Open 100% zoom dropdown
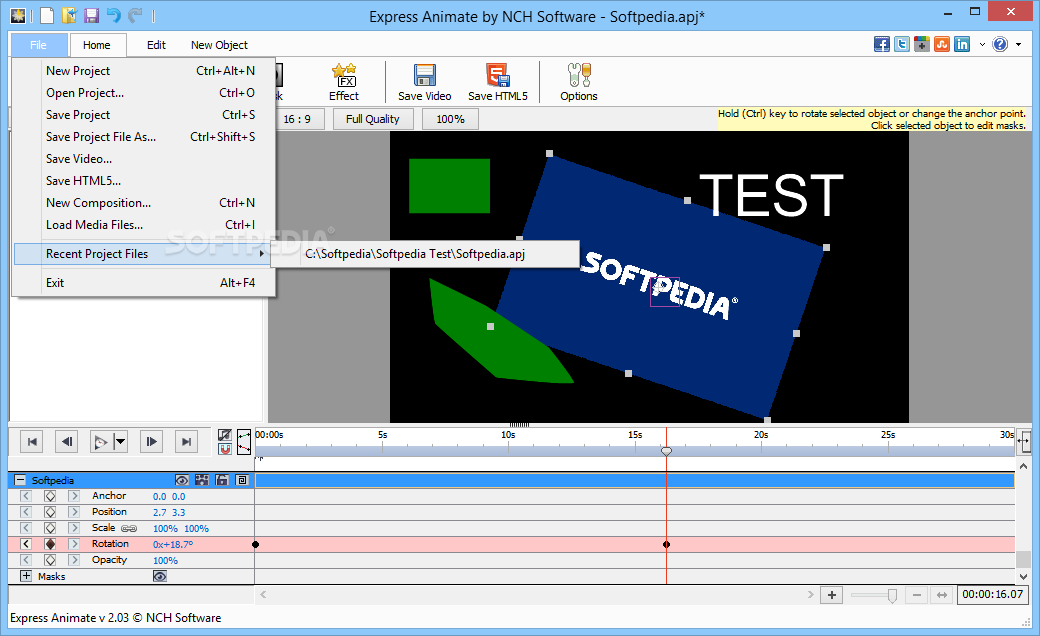 (x=450, y=119)
